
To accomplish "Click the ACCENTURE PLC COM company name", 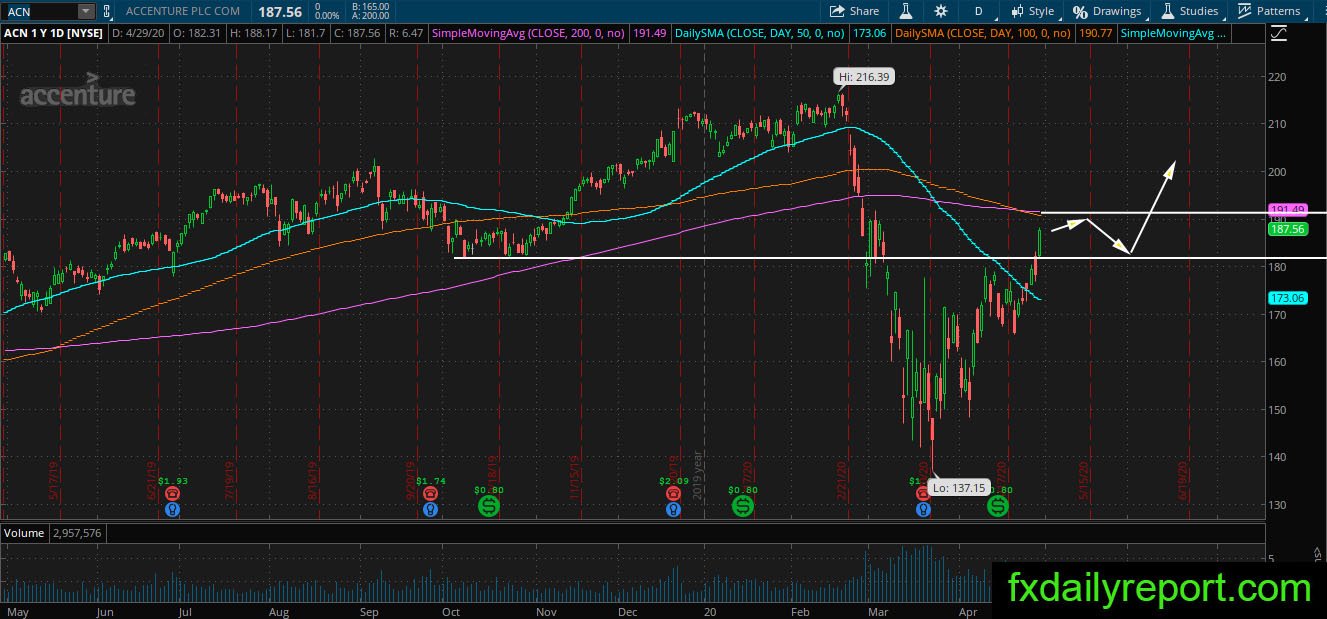I will click(x=183, y=11).
